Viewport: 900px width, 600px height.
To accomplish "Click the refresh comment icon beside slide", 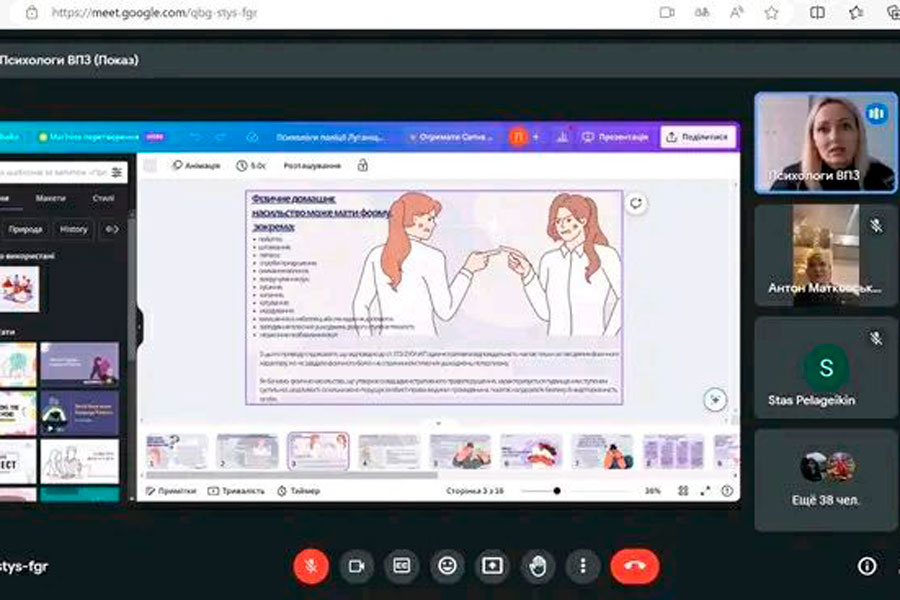I will point(635,203).
